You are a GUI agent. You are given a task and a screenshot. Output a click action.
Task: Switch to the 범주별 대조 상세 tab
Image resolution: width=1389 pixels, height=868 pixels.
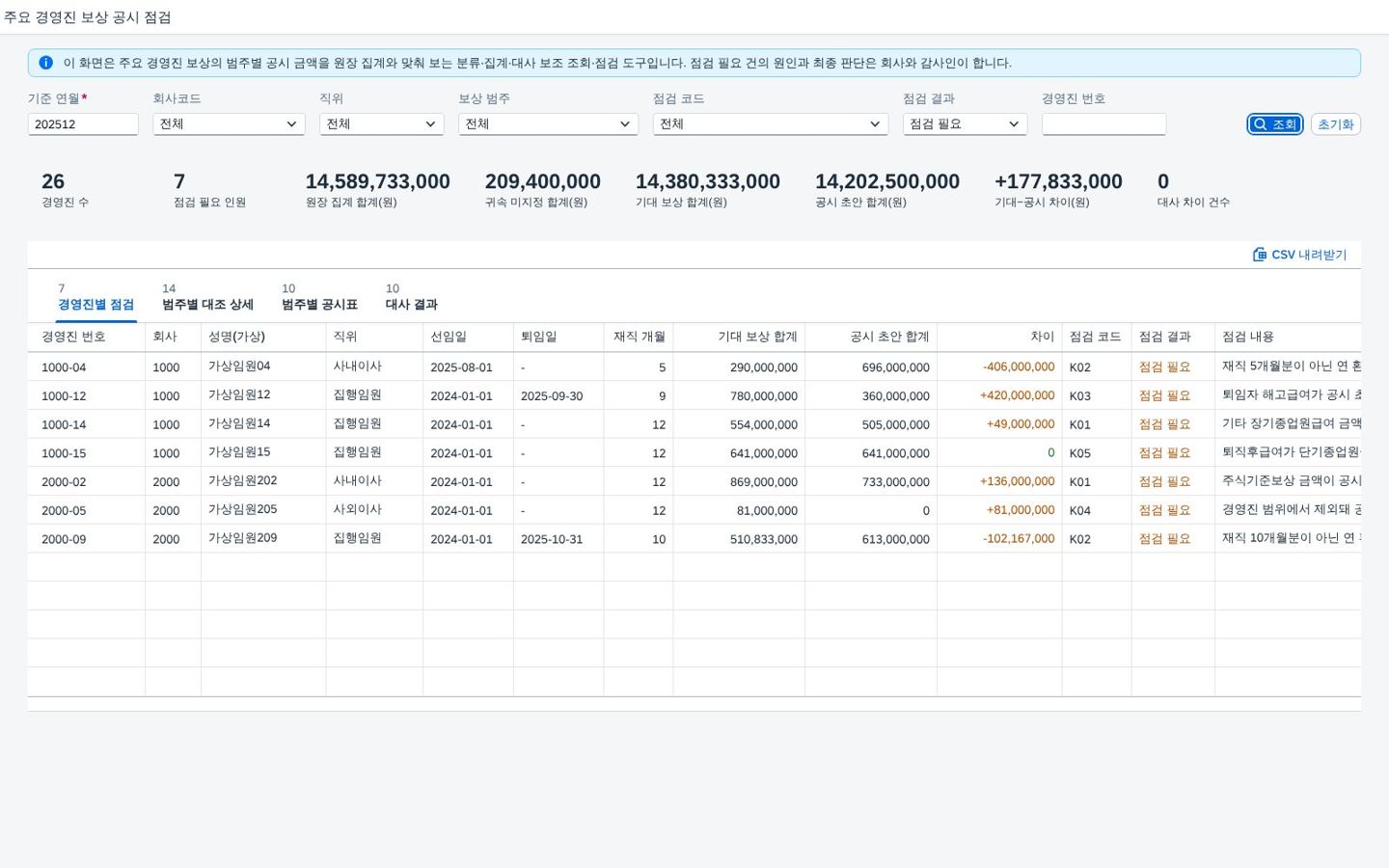207,297
